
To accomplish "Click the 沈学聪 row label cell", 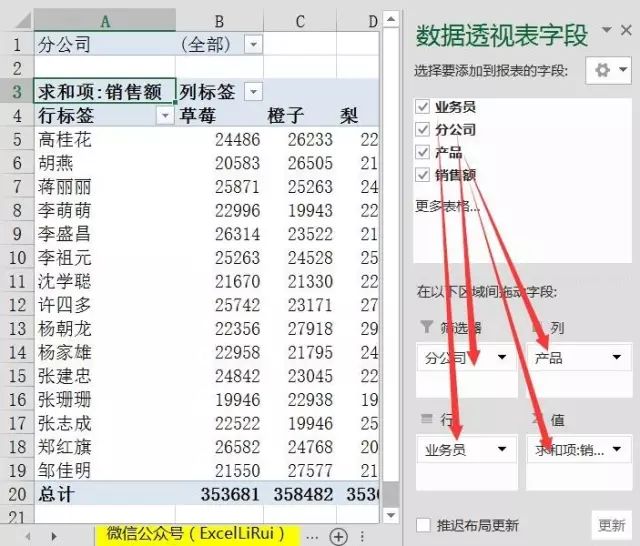I will tap(105, 282).
